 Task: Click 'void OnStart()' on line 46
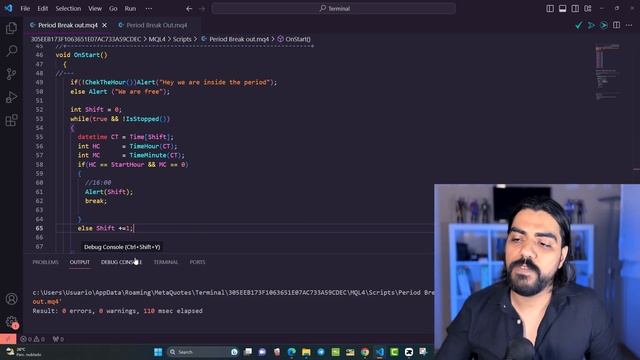(82, 55)
